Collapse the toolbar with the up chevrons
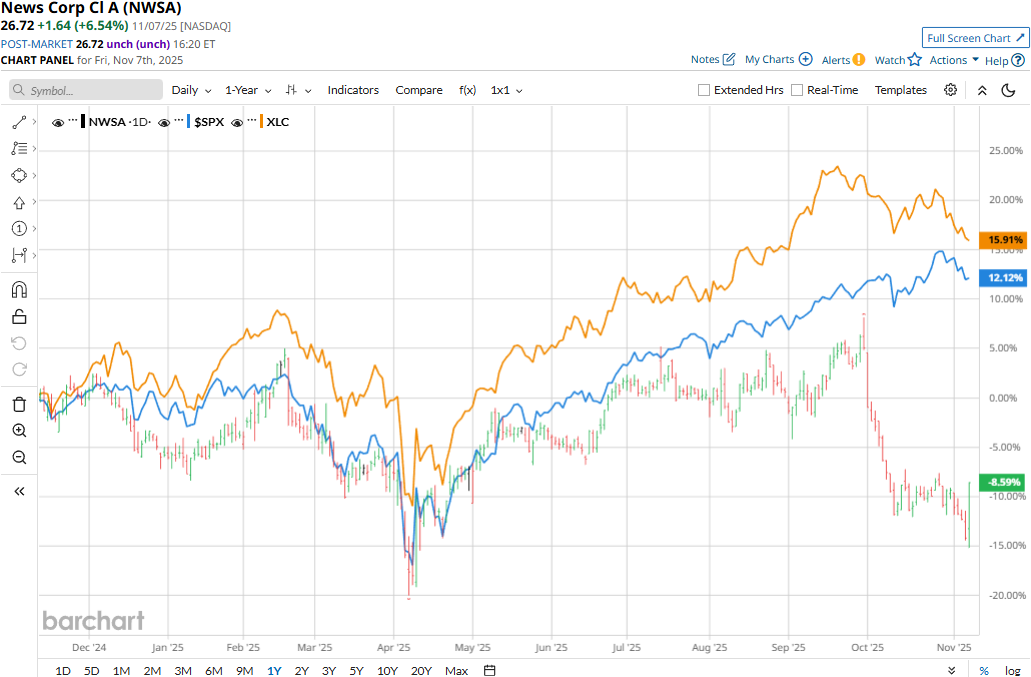The image size is (1031, 677). (x=982, y=91)
